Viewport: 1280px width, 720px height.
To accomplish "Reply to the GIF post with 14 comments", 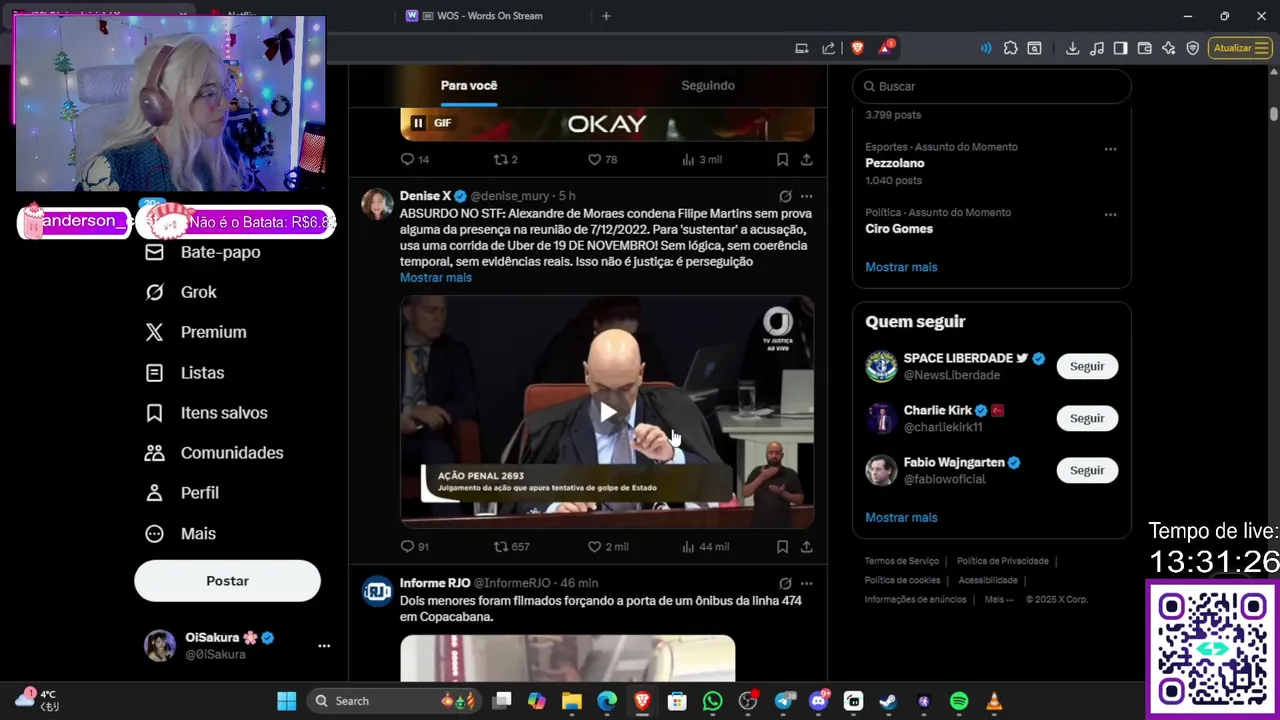I will click(x=414, y=159).
